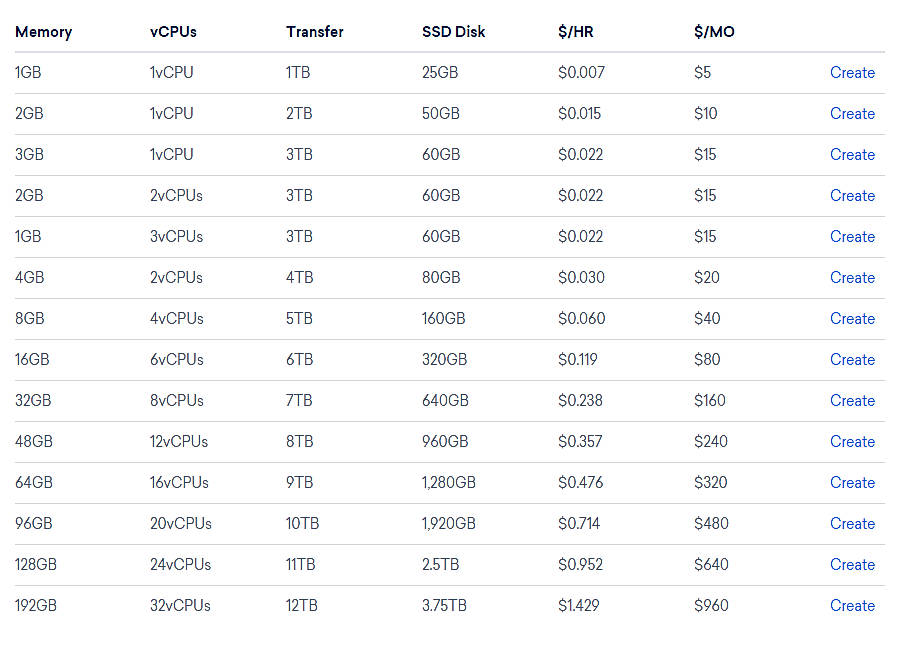Click the Transfer column header
914x647 pixels.
tap(314, 31)
